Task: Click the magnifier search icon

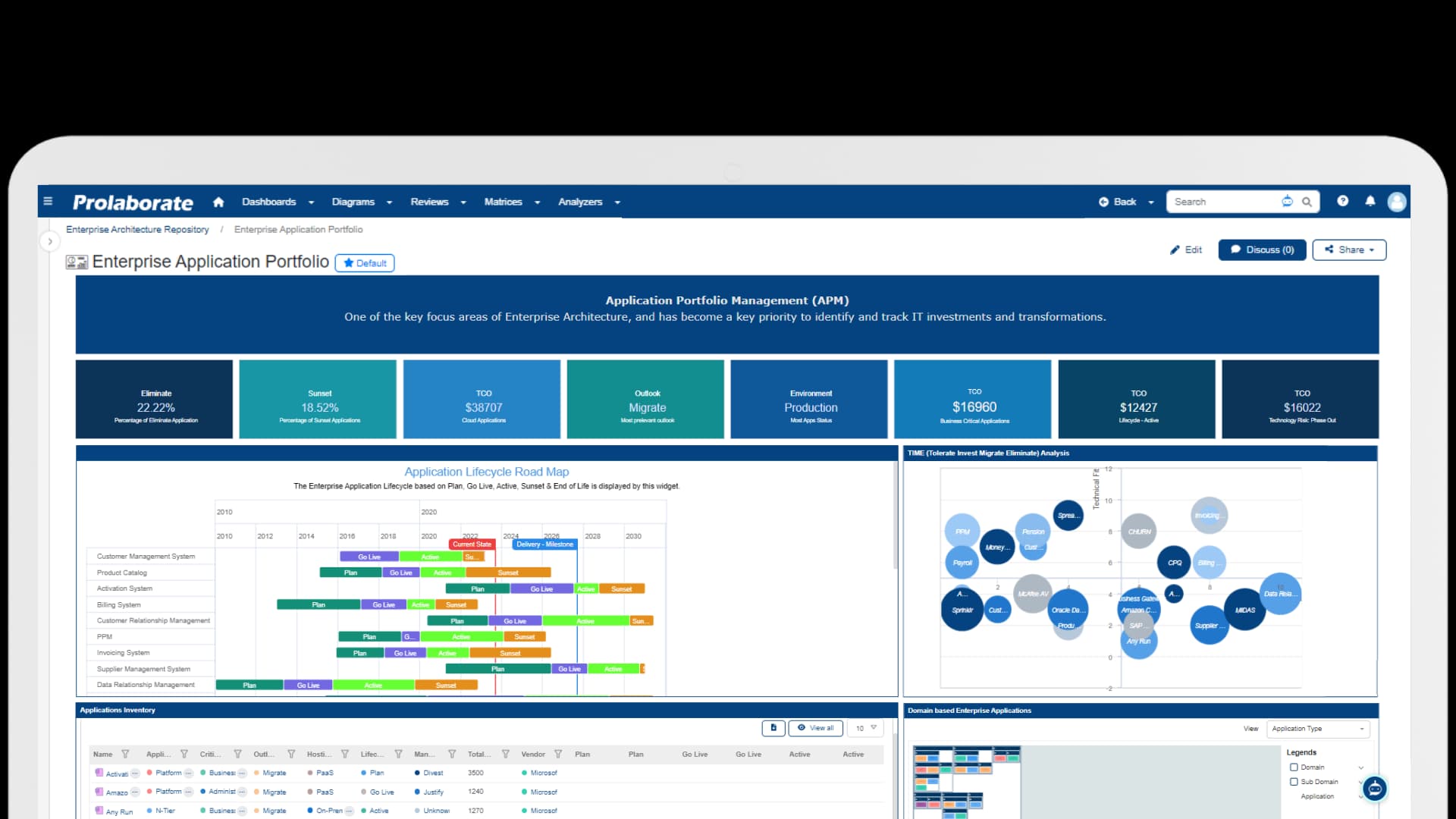Action: click(1307, 202)
